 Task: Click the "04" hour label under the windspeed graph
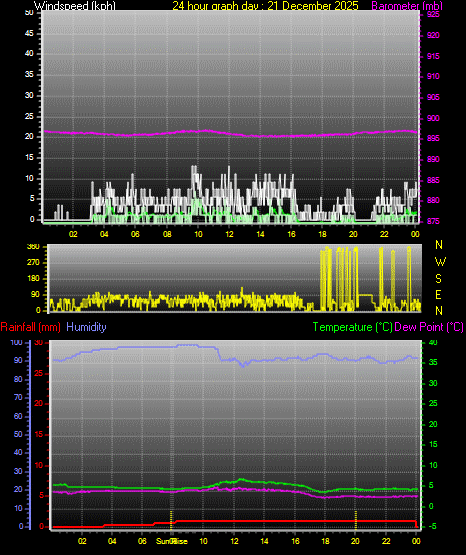[104, 234]
